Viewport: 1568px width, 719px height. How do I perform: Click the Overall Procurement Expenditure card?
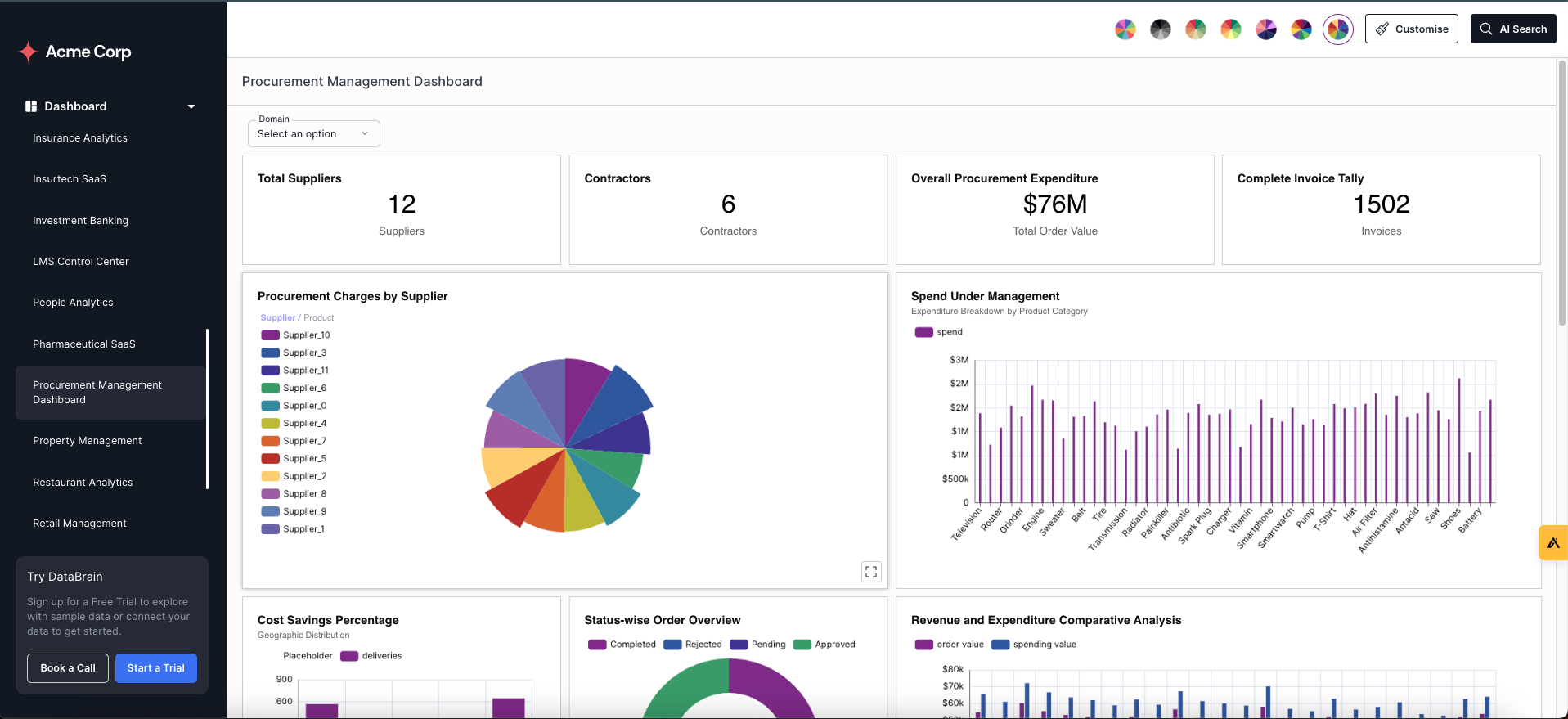[1055, 209]
